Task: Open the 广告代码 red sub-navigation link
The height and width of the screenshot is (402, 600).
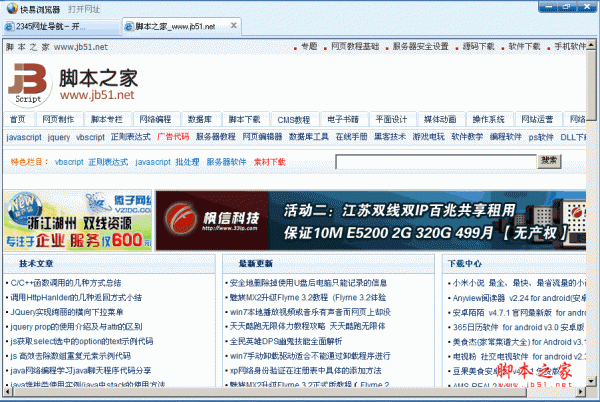Action: pyautogui.click(x=173, y=137)
